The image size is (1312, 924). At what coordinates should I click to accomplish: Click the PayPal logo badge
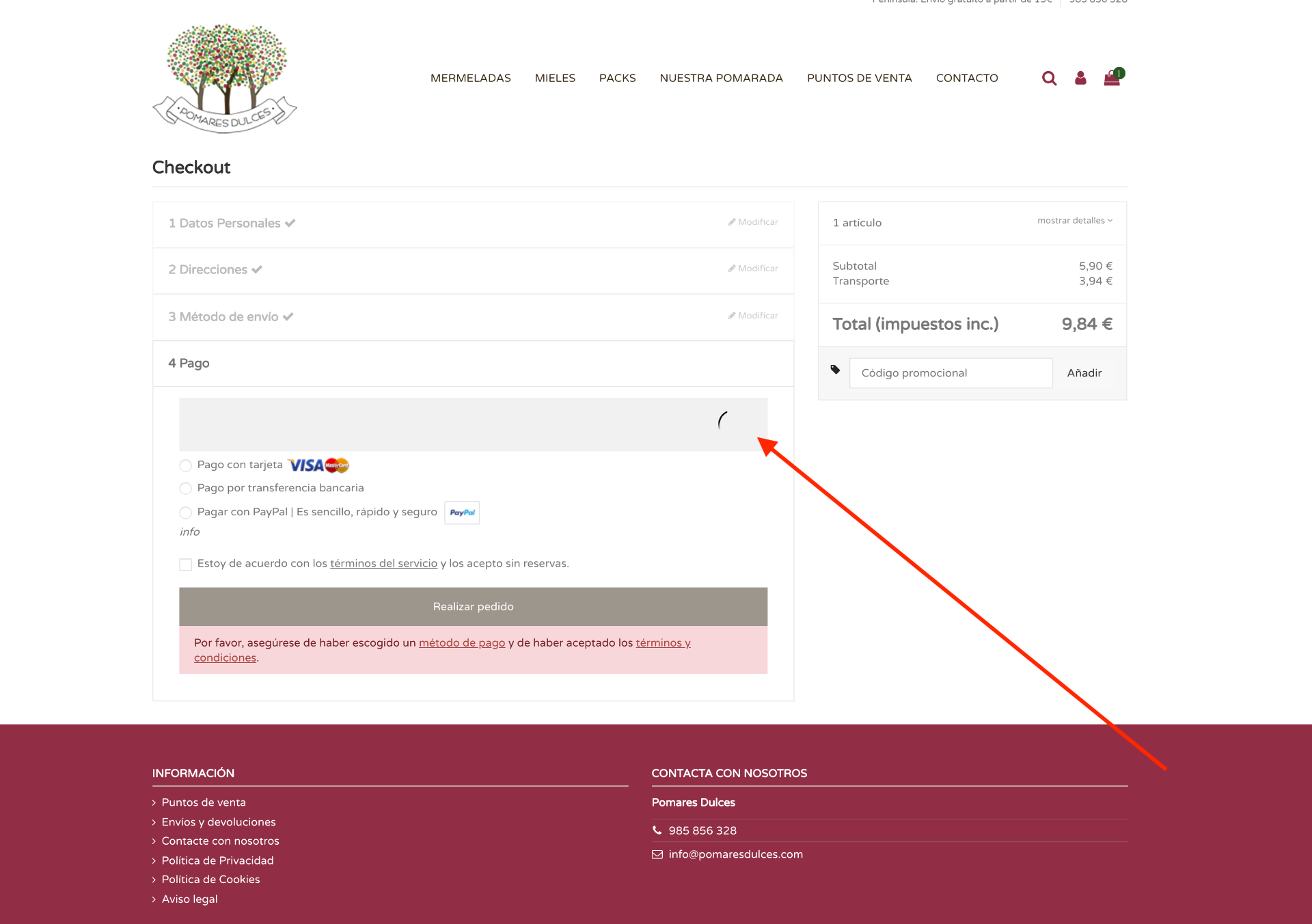coord(462,513)
